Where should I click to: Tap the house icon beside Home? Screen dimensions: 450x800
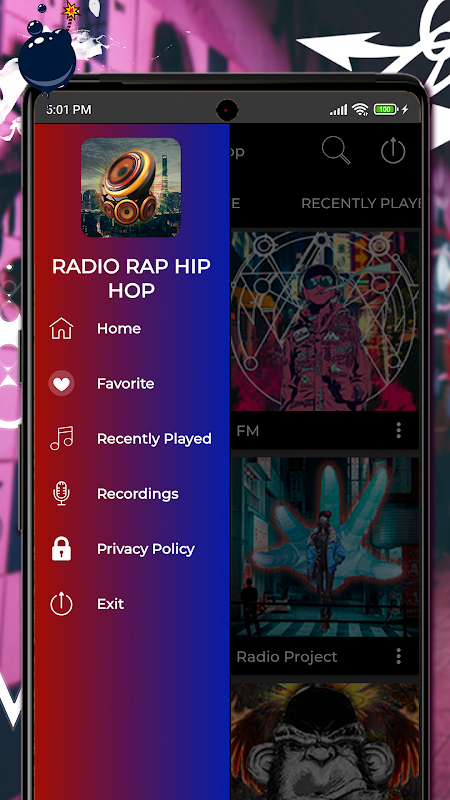[x=61, y=329]
